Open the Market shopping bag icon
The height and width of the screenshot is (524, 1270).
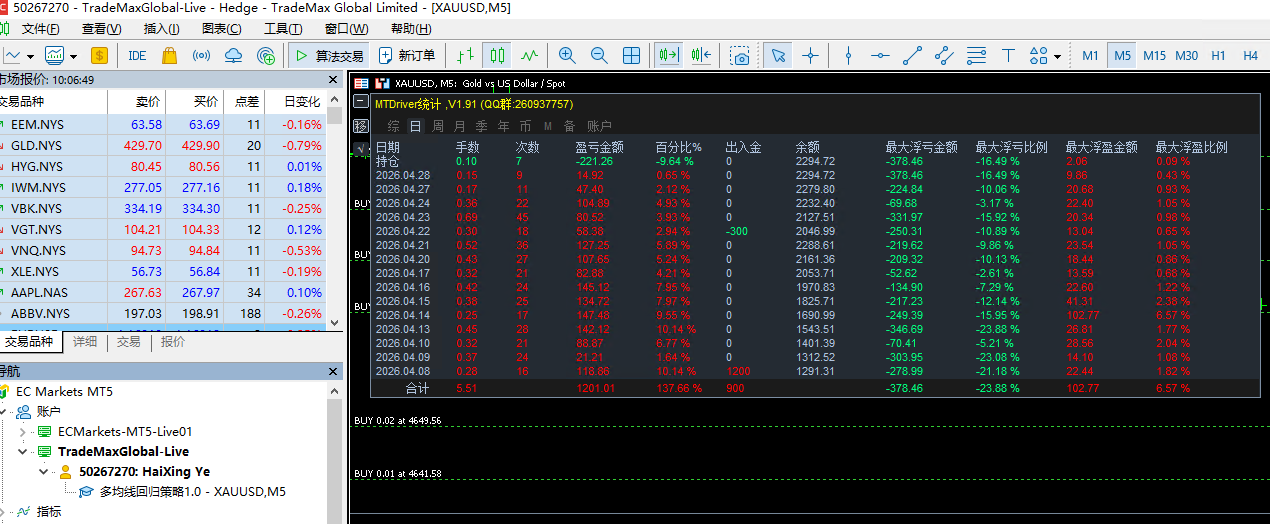pyautogui.click(x=169, y=56)
